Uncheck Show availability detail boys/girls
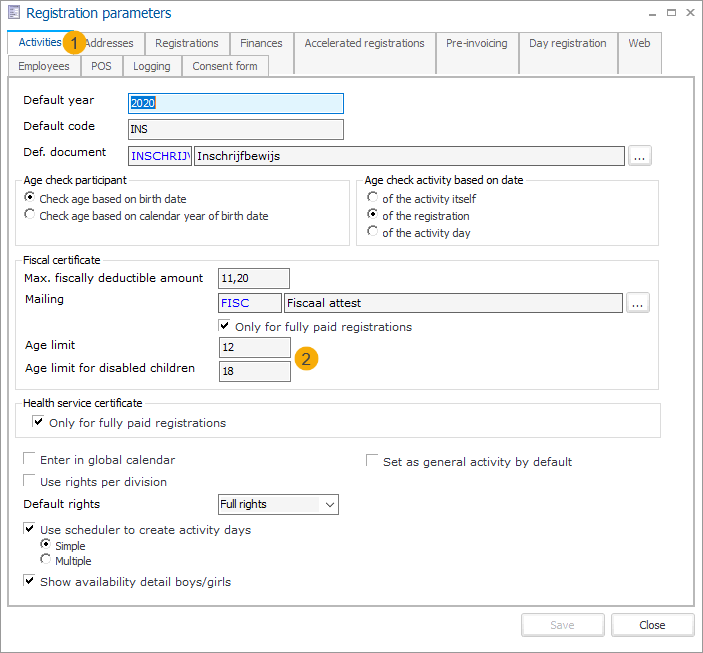 click(x=30, y=581)
